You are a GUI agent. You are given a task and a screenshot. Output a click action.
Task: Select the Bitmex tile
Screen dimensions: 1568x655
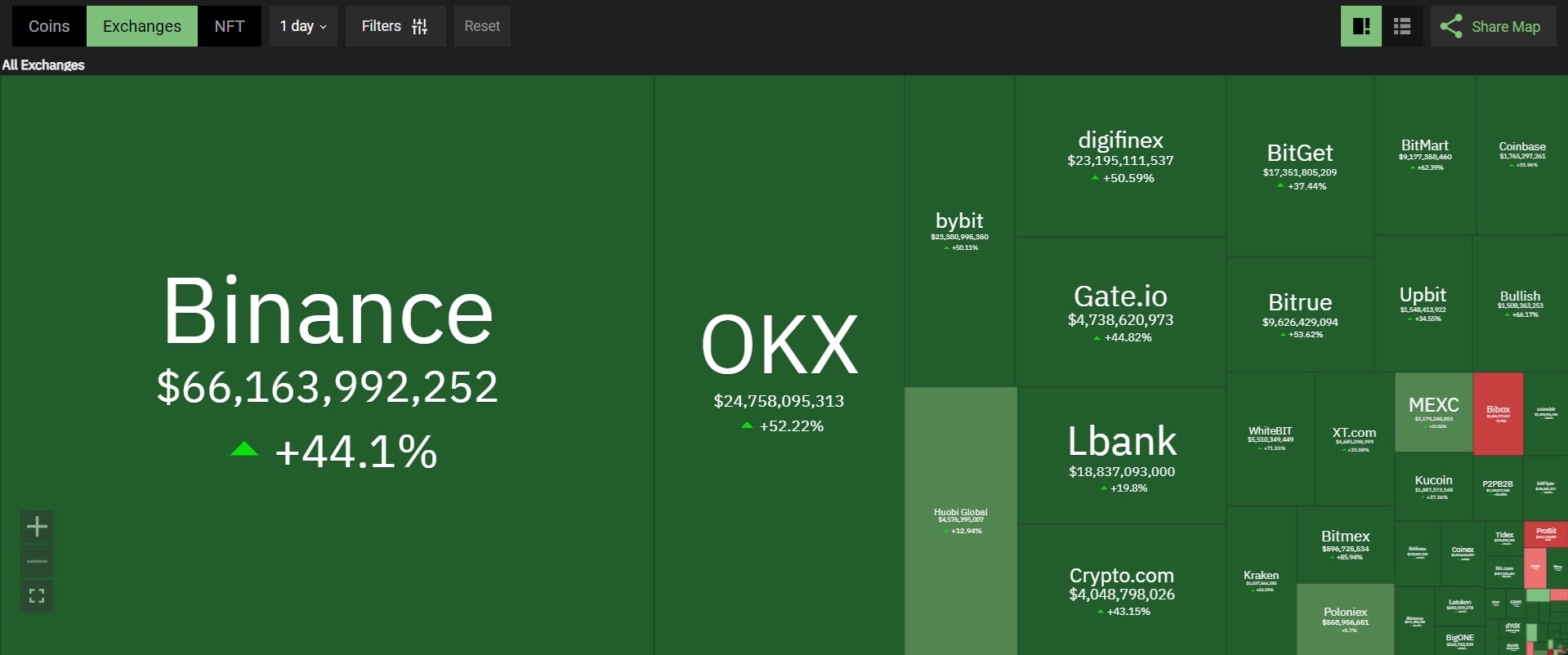tap(1345, 545)
